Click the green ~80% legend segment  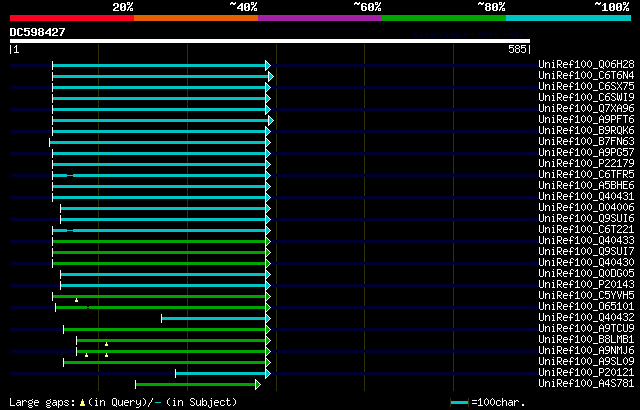coord(444,18)
